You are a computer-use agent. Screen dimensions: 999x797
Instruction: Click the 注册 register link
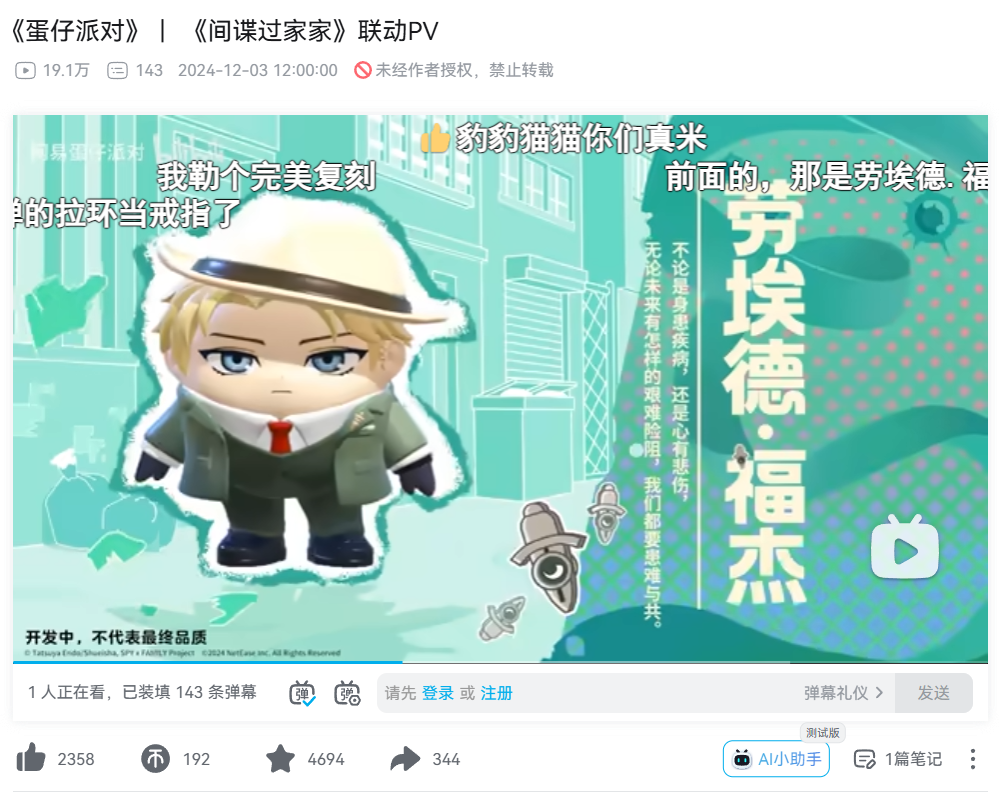point(496,693)
